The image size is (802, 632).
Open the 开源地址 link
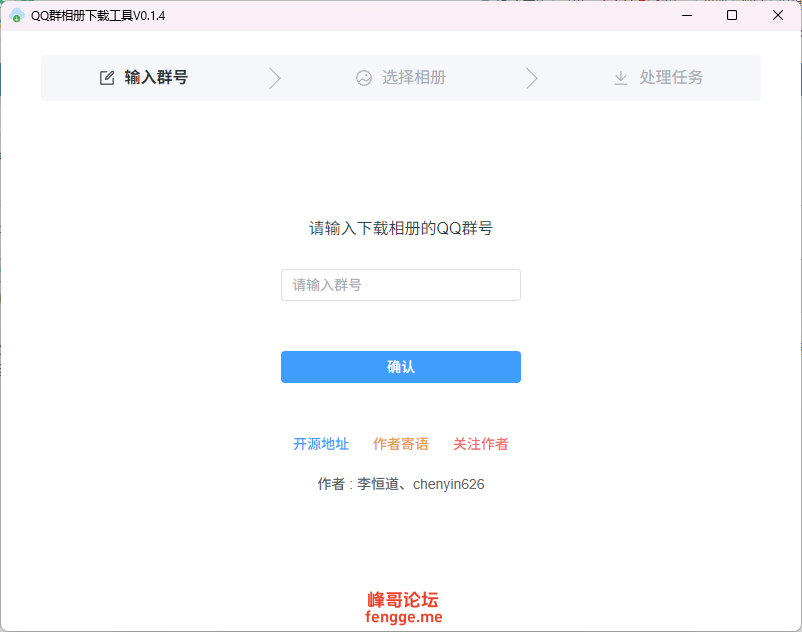tap(321, 444)
